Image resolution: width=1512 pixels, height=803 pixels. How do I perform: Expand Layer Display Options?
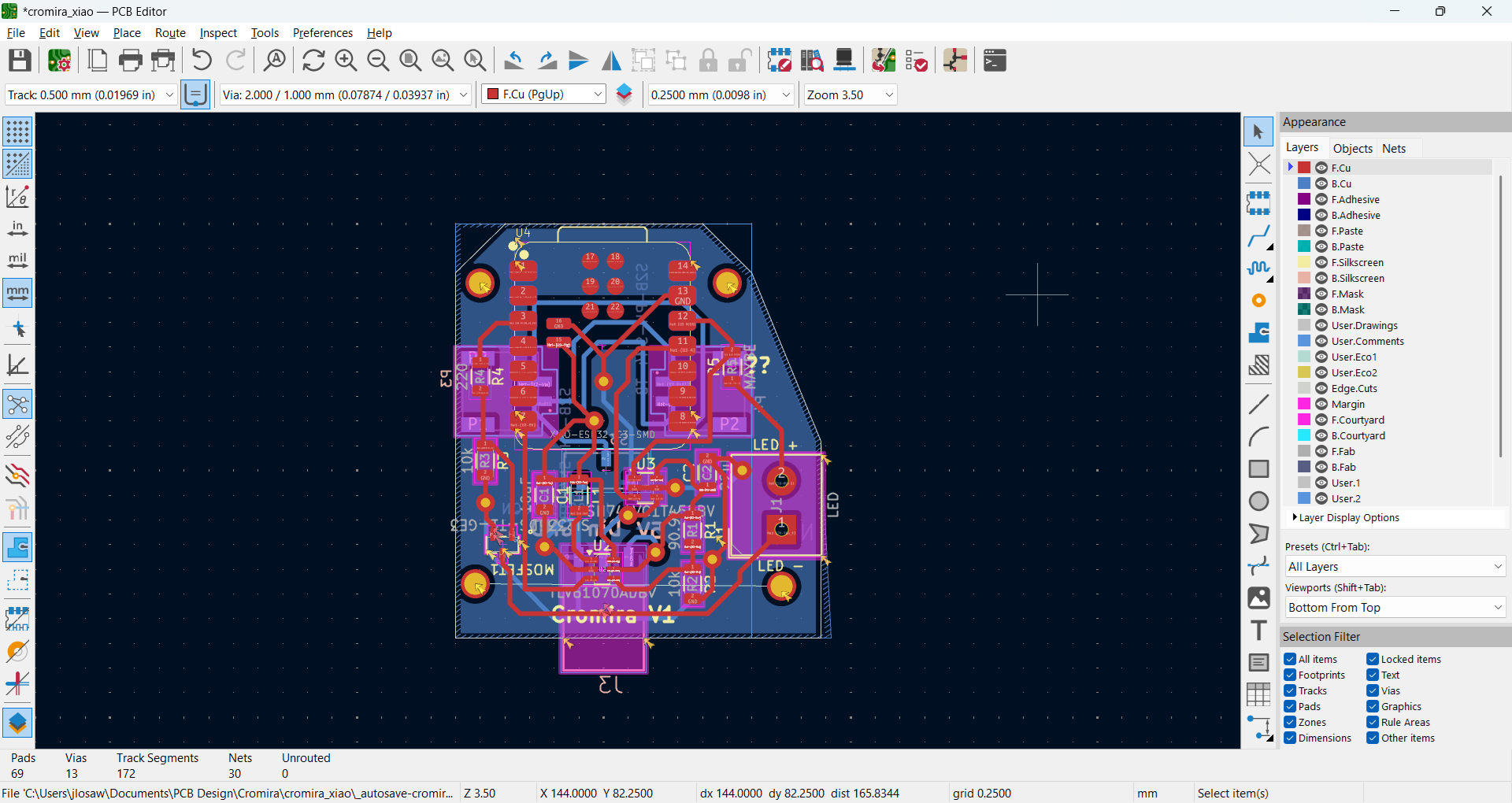point(1347,517)
